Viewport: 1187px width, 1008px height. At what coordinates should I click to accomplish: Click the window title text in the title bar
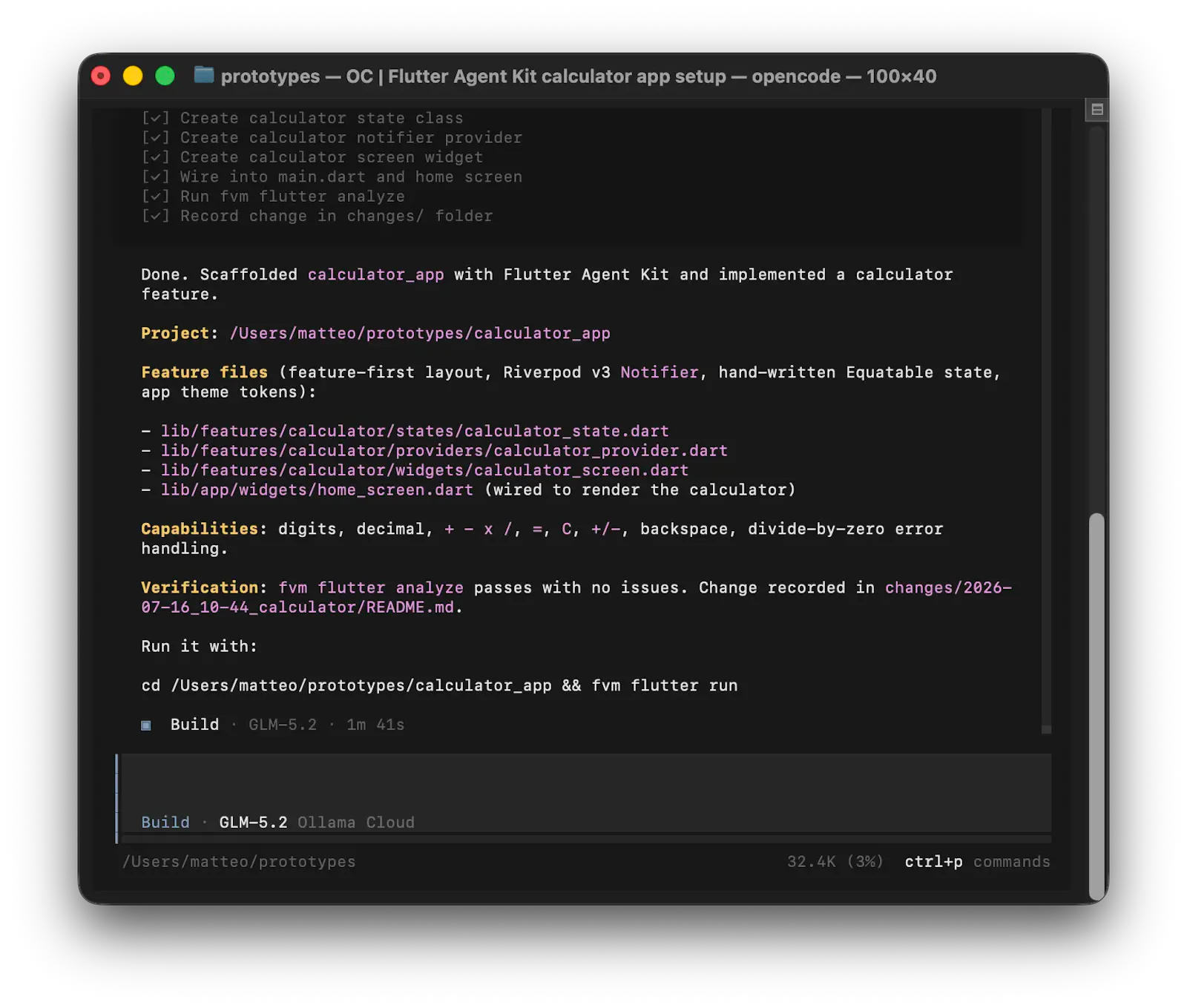[579, 76]
